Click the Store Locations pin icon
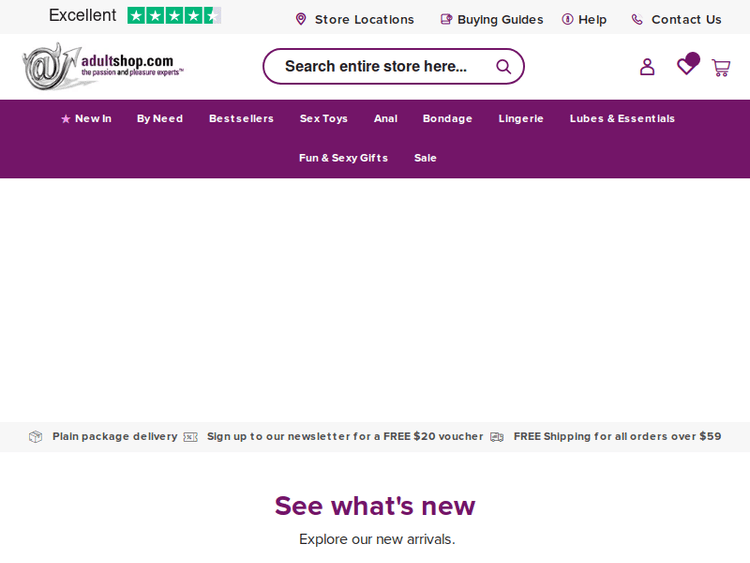The height and width of the screenshot is (563, 750). pos(301,19)
